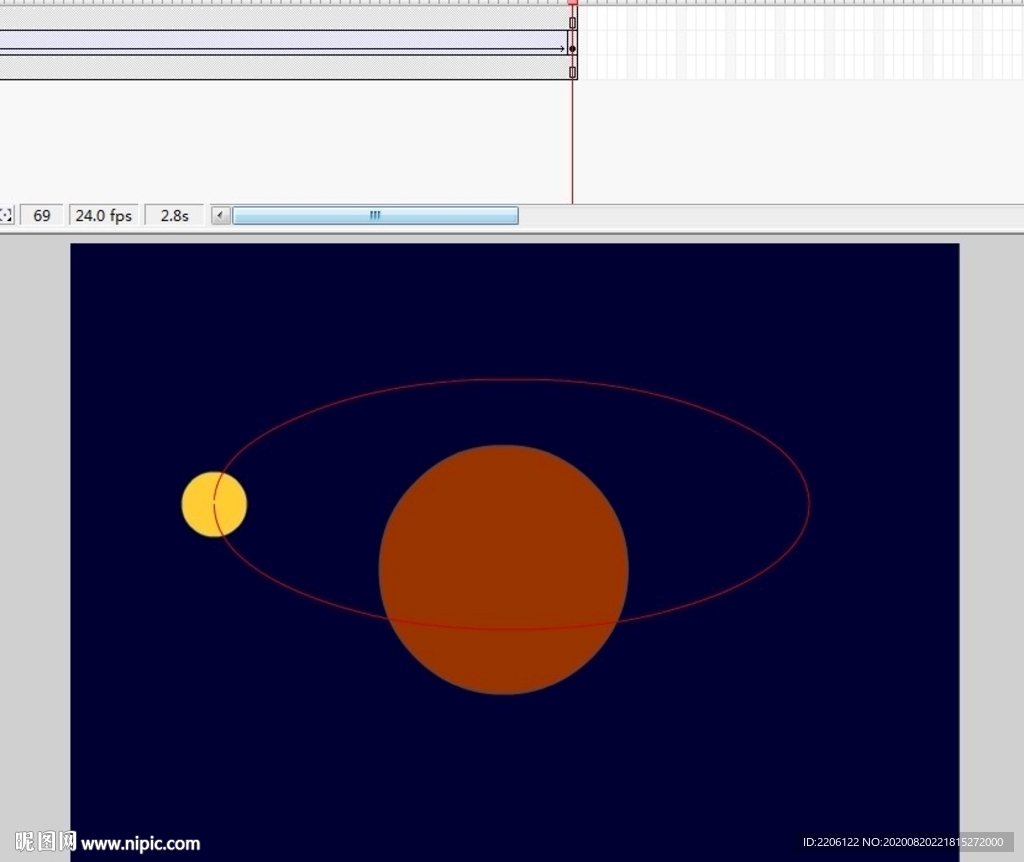Select the large brown circle on the stage
This screenshot has width=1024, height=862.
504,569
